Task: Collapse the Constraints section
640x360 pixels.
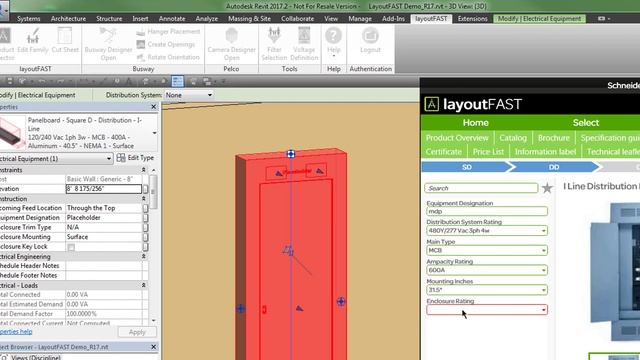Action: tap(144, 169)
